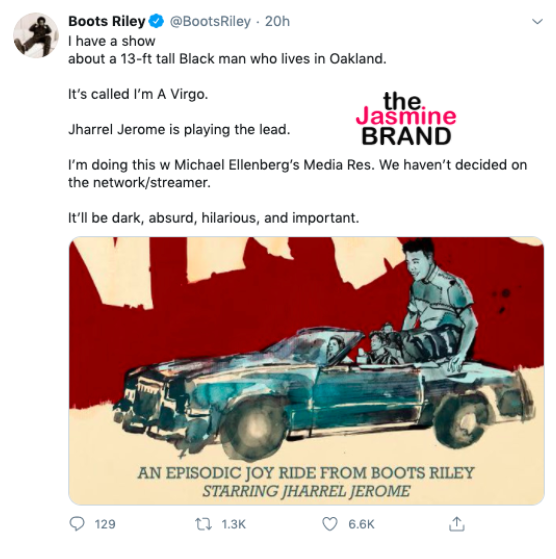View the I'm A Virgo poster image
The image size is (556, 559).
coord(307,371)
